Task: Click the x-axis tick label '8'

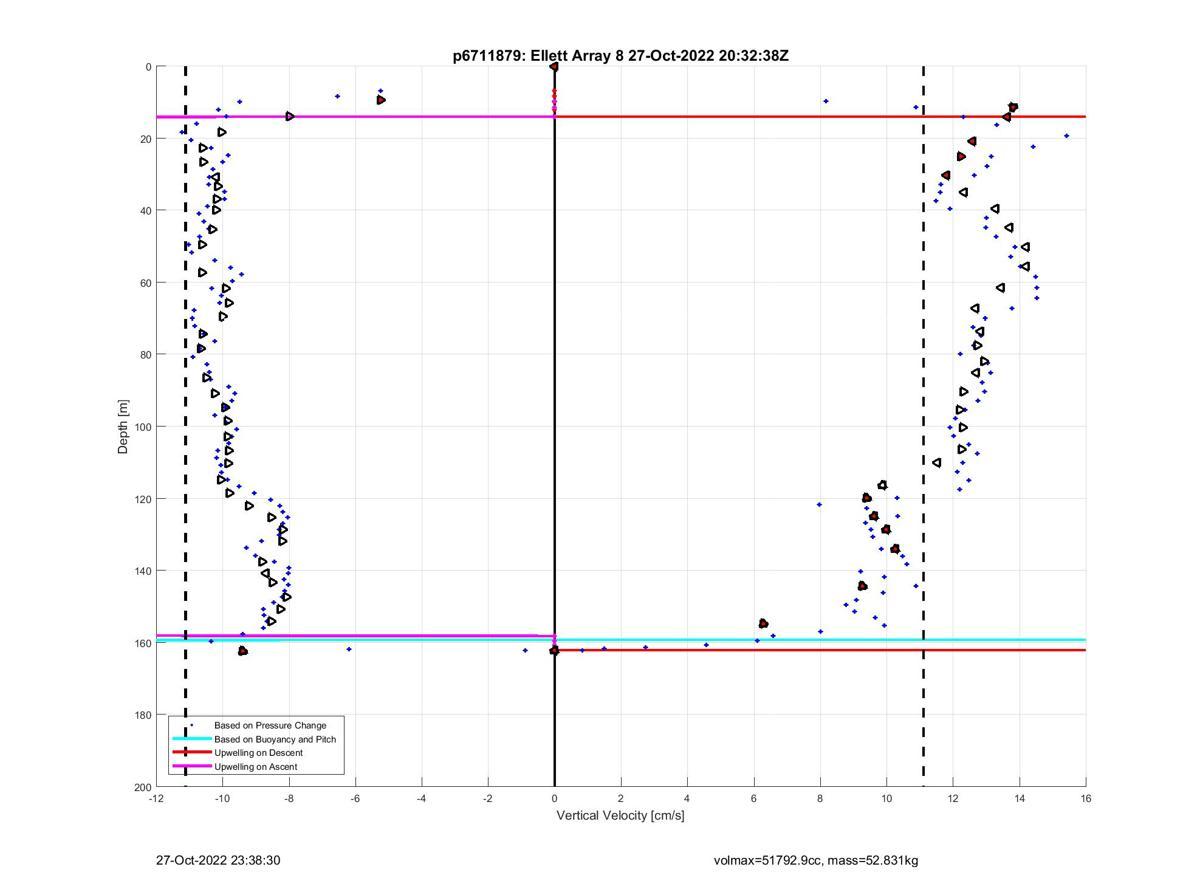Action: click(820, 798)
